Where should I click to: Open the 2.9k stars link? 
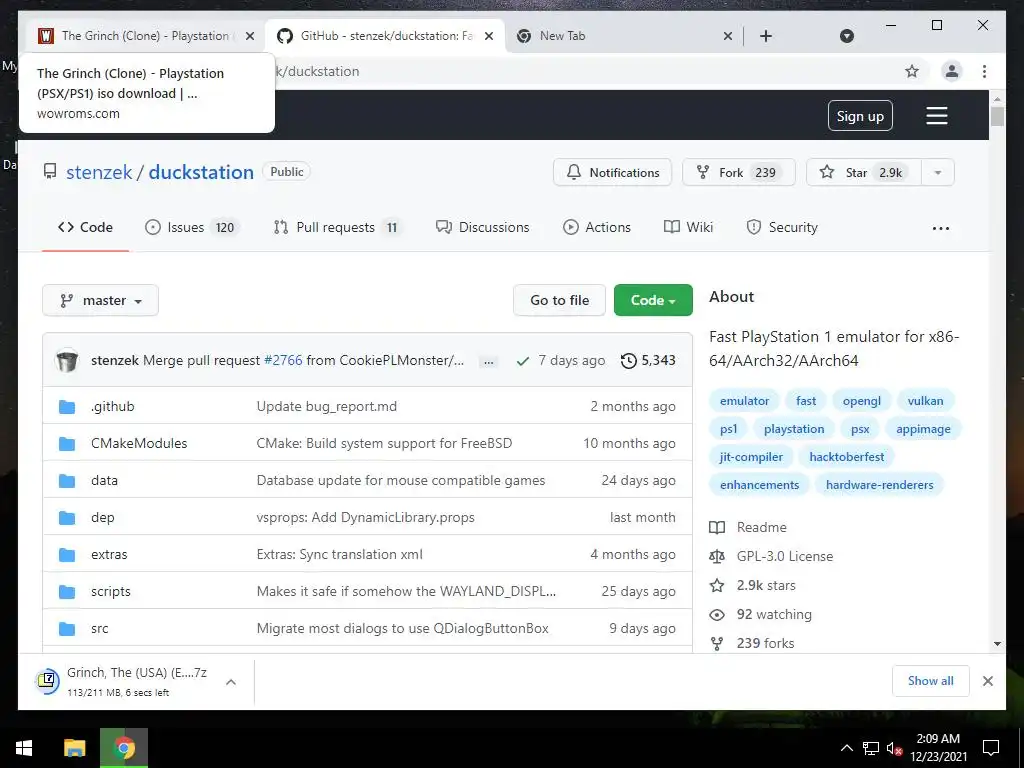pyautogui.click(x=753, y=585)
